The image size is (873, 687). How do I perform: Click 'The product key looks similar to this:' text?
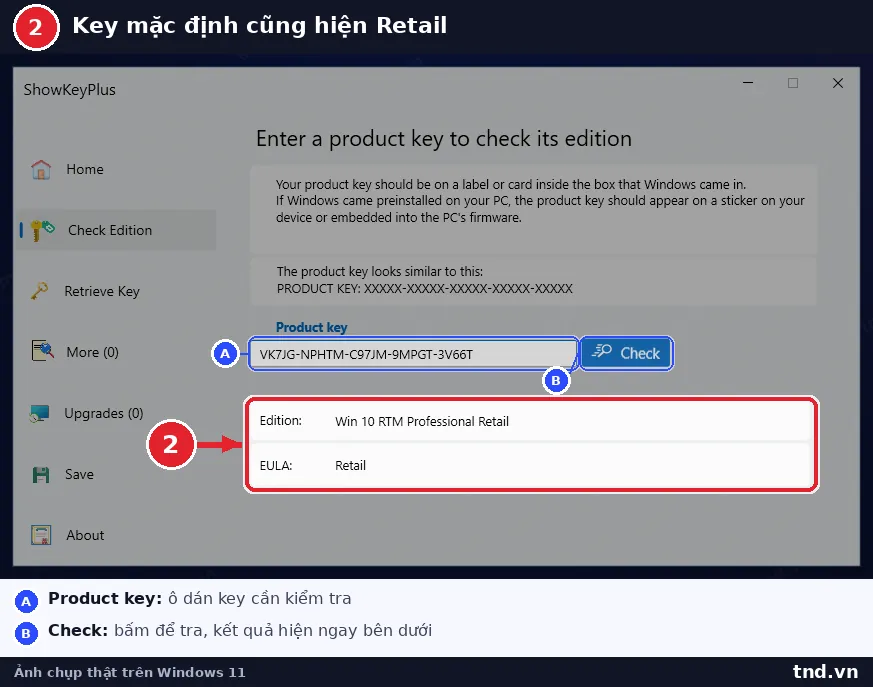click(380, 272)
